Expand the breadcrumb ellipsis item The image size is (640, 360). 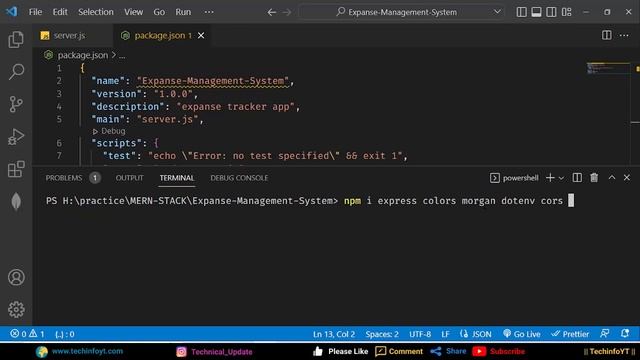pyautogui.click(x=122, y=56)
